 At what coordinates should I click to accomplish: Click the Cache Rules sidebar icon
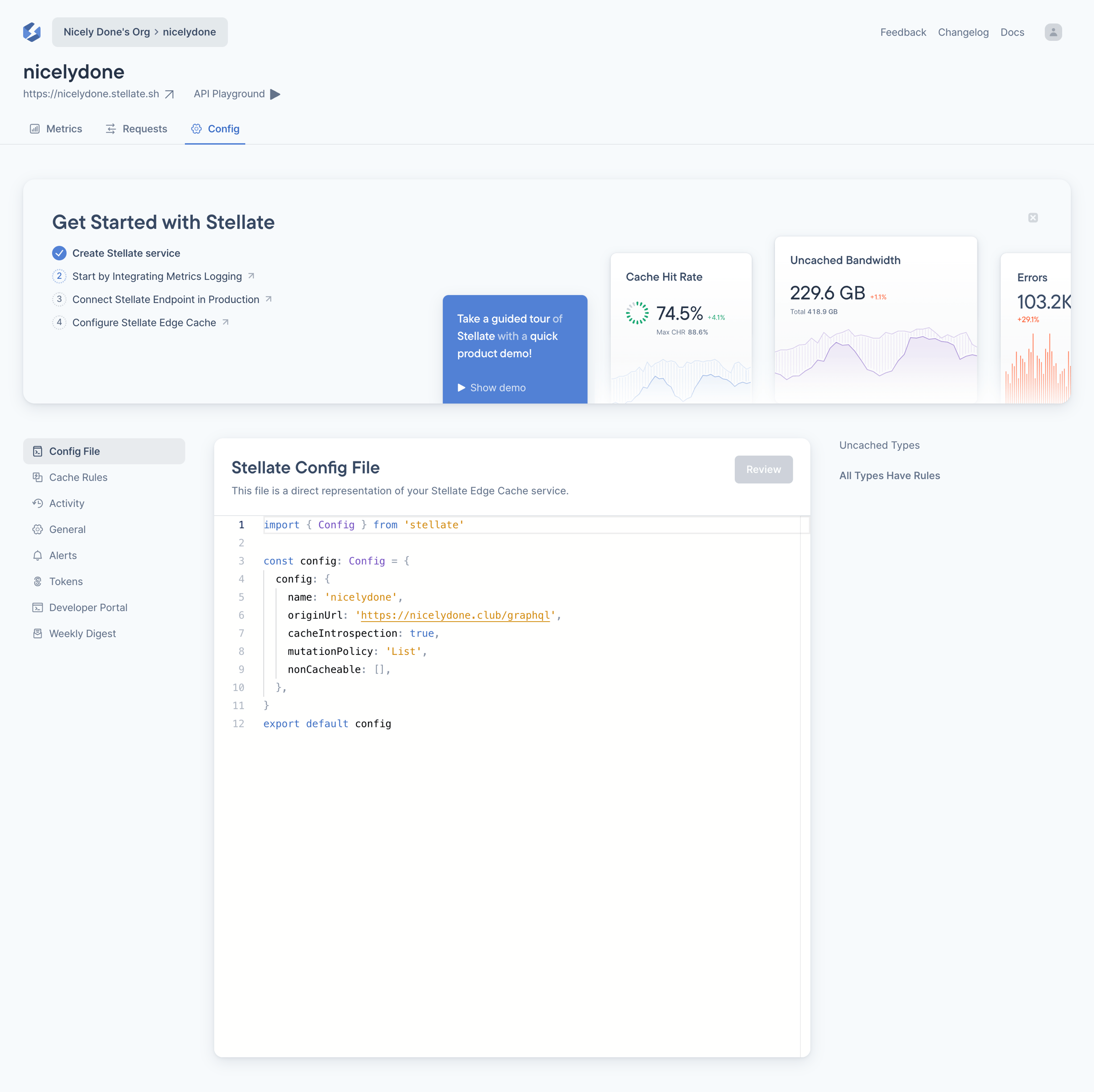pos(38,477)
